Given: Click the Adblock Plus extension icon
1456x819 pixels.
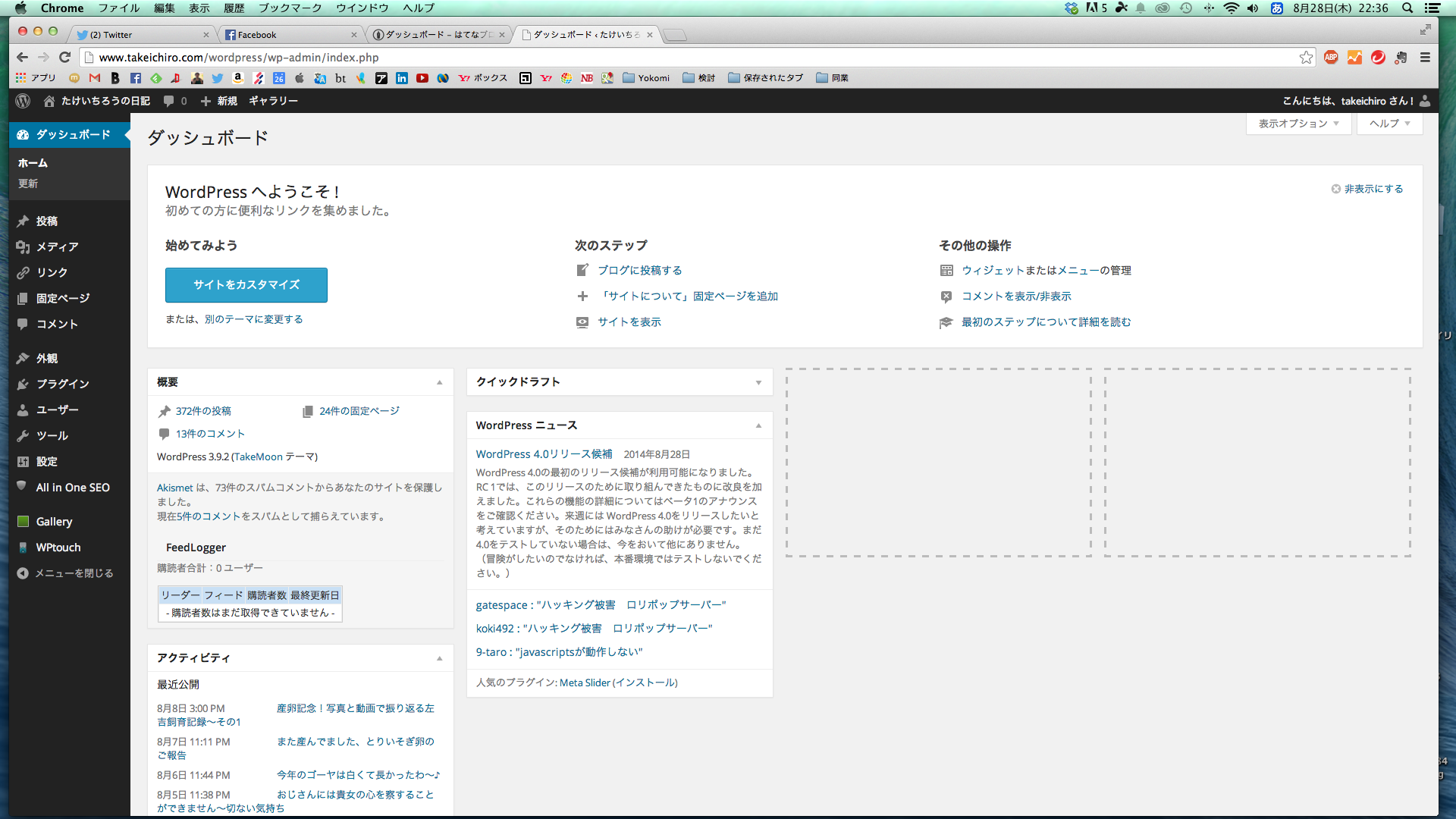Looking at the screenshot, I should [1331, 58].
